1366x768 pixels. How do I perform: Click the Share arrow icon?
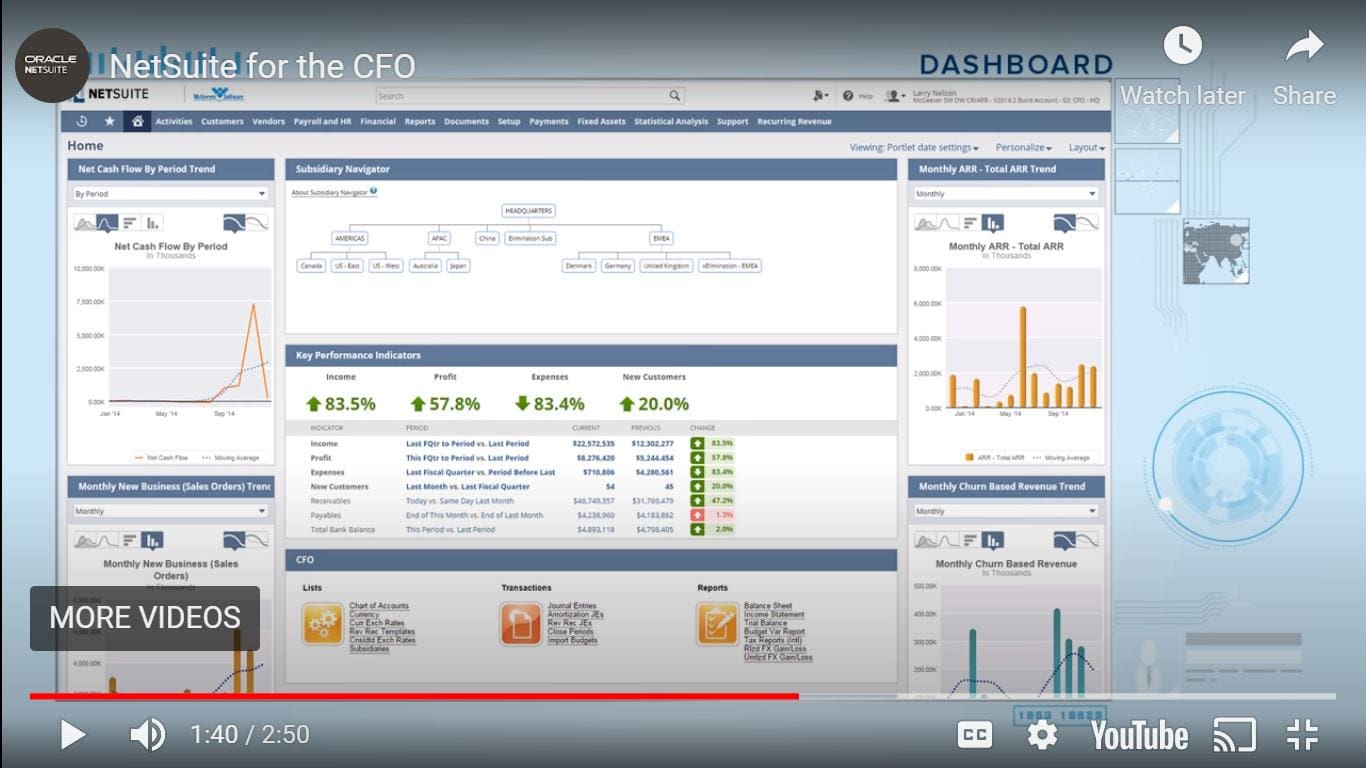click(x=1304, y=45)
